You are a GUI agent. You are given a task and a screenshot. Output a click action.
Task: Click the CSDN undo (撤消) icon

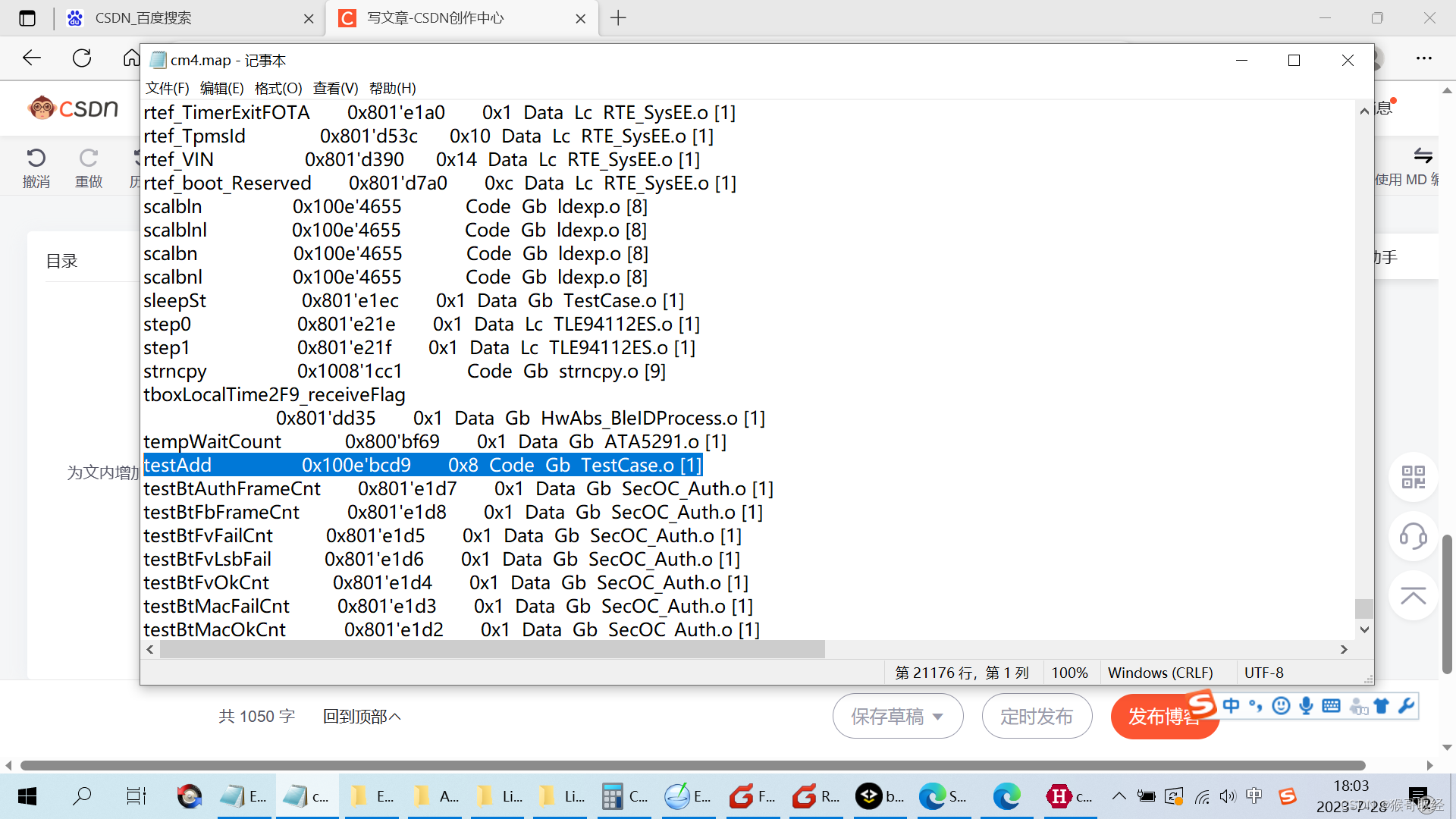(x=36, y=158)
